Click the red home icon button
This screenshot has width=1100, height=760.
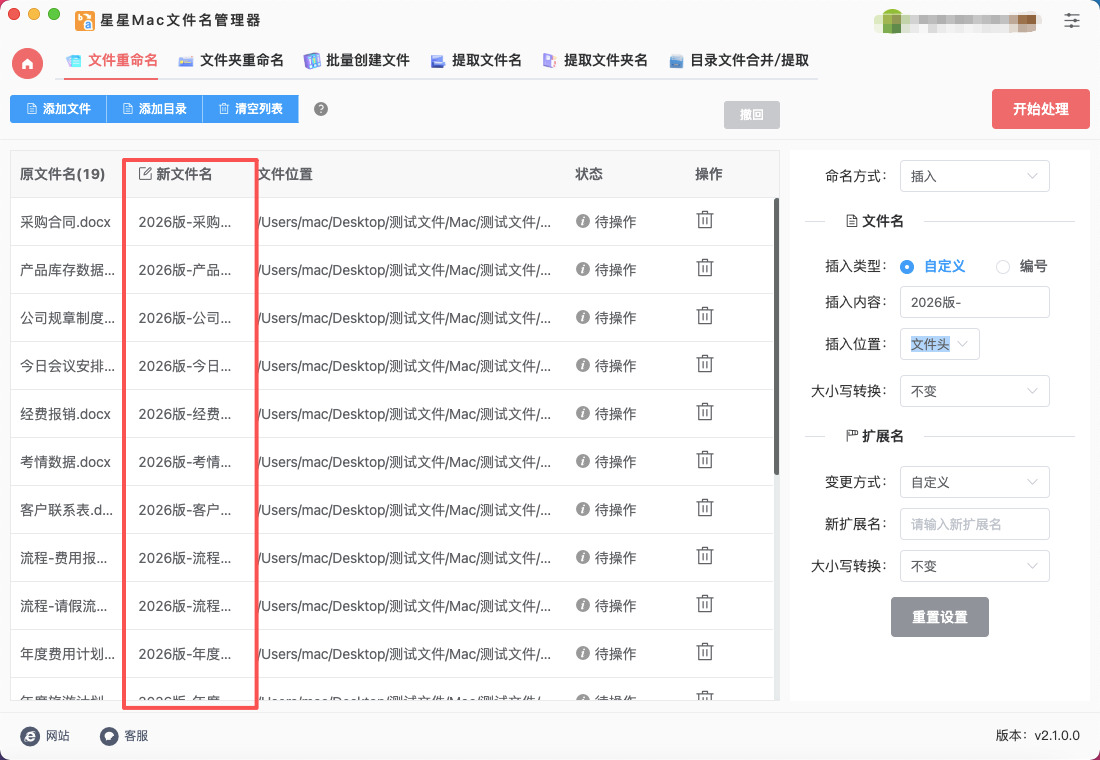[x=27, y=63]
